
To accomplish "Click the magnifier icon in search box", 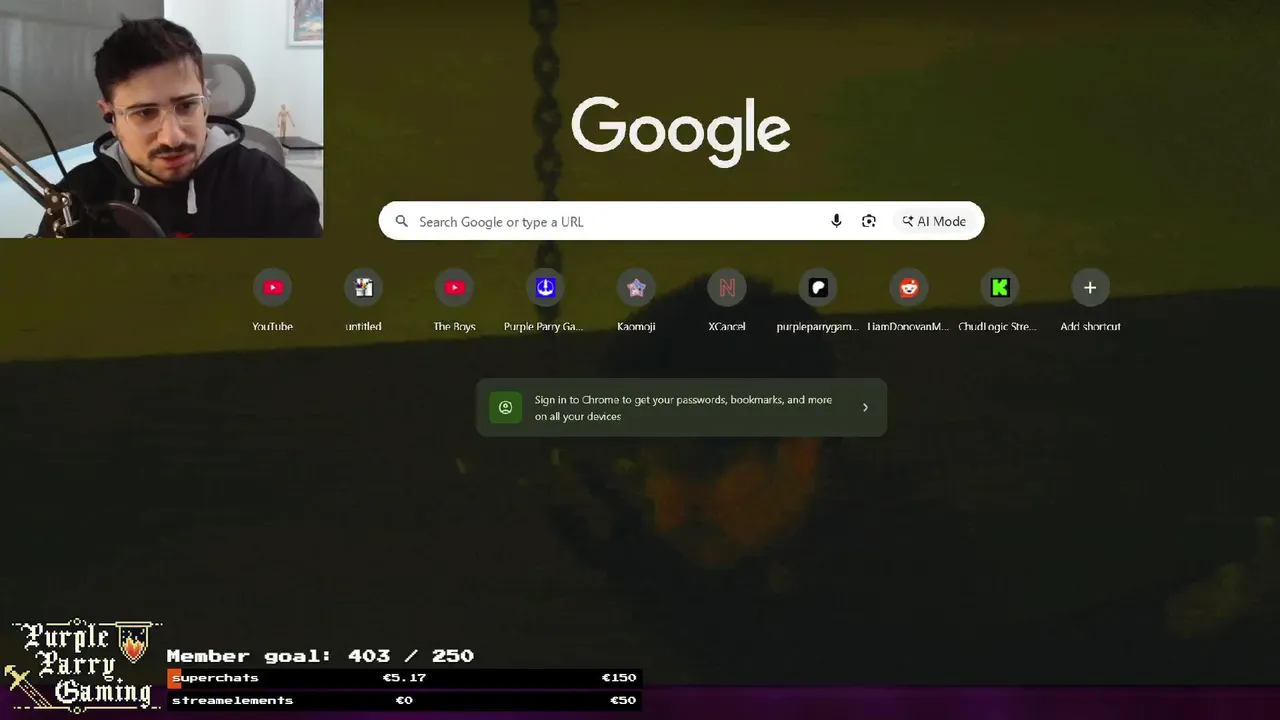I will [402, 221].
